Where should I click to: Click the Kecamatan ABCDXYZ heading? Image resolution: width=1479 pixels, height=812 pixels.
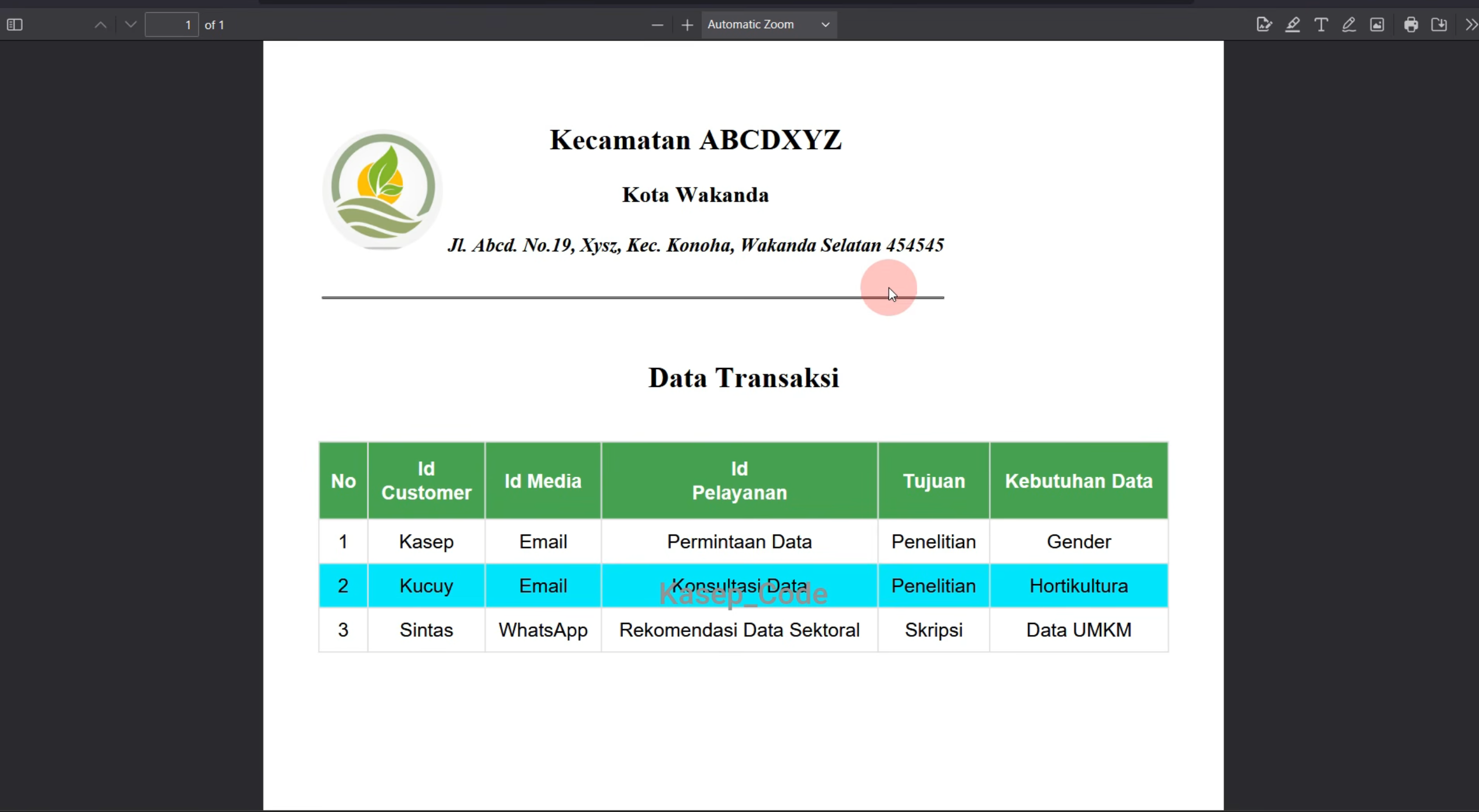695,140
